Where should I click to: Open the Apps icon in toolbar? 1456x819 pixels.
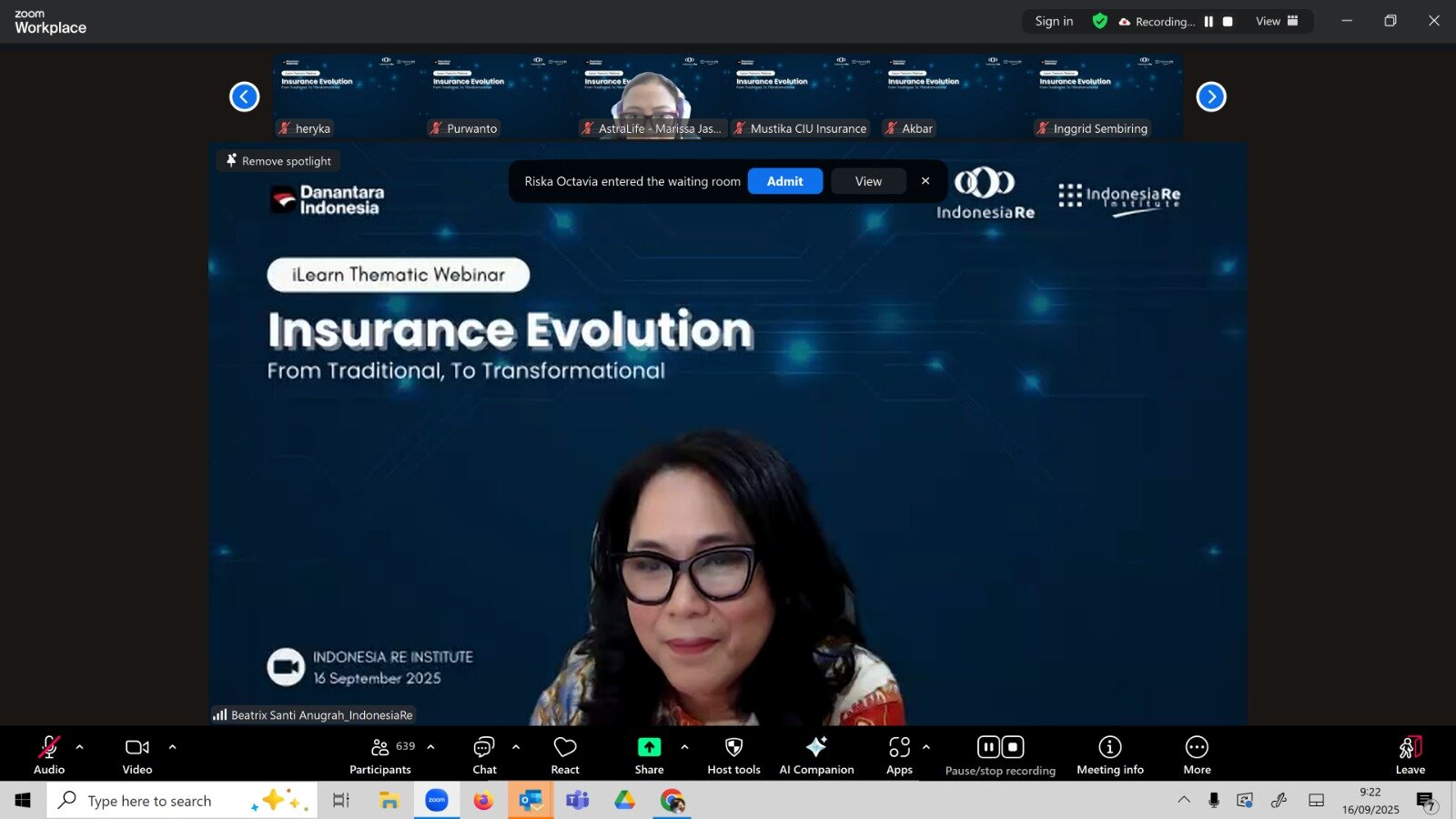pos(899,755)
